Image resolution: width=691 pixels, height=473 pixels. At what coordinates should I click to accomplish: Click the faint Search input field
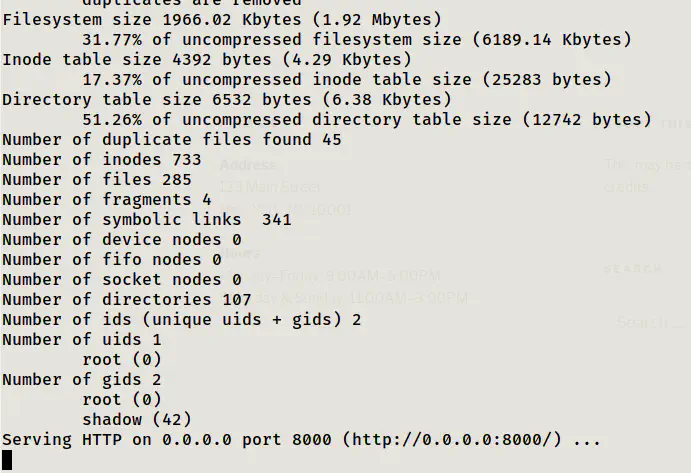tap(650, 322)
